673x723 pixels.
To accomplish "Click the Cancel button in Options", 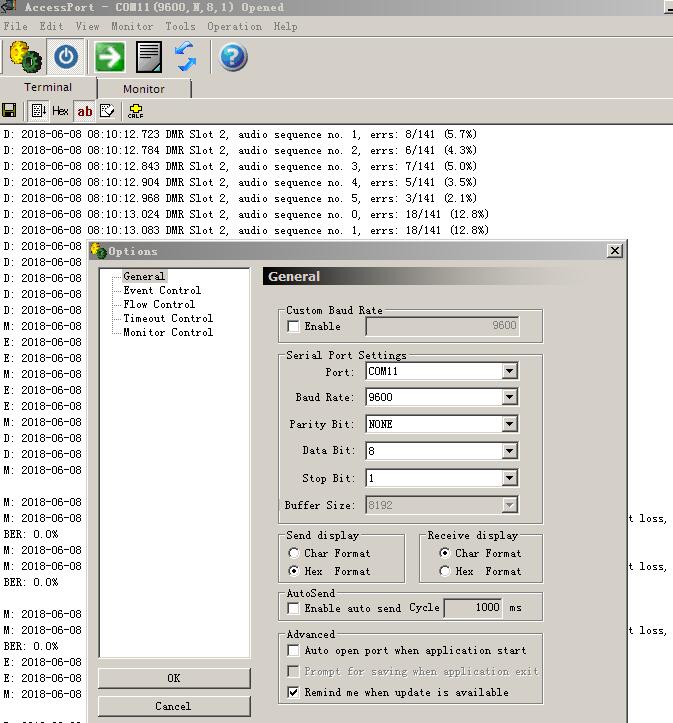I will pyautogui.click(x=174, y=706).
